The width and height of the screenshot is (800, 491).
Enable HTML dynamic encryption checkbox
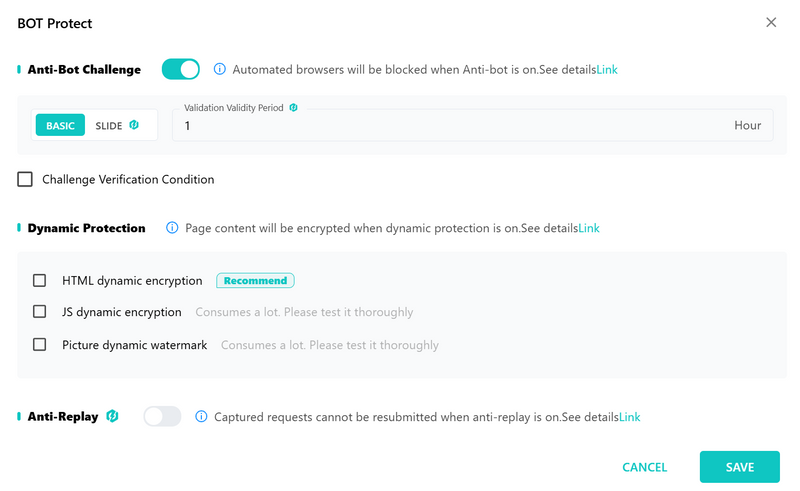point(39,280)
